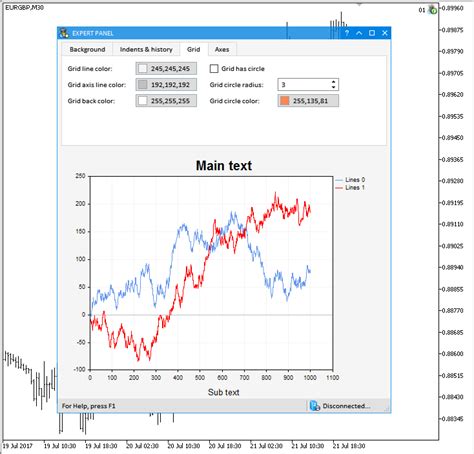Click the Grid circle radius label
Image resolution: width=474 pixels, height=454 pixels.
coord(236,85)
